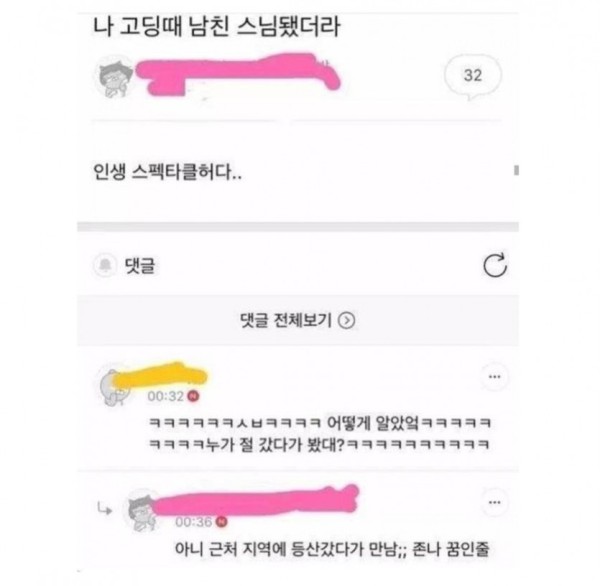Open the pink-masked post author nickname
Image resolution: width=600 pixels, height=586 pixels.
tap(238, 73)
